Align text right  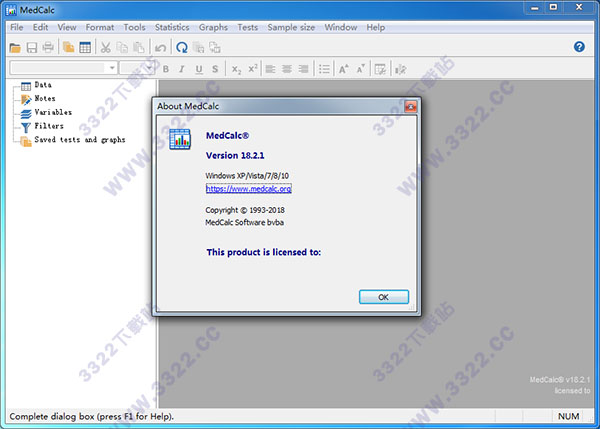pyautogui.click(x=303, y=69)
